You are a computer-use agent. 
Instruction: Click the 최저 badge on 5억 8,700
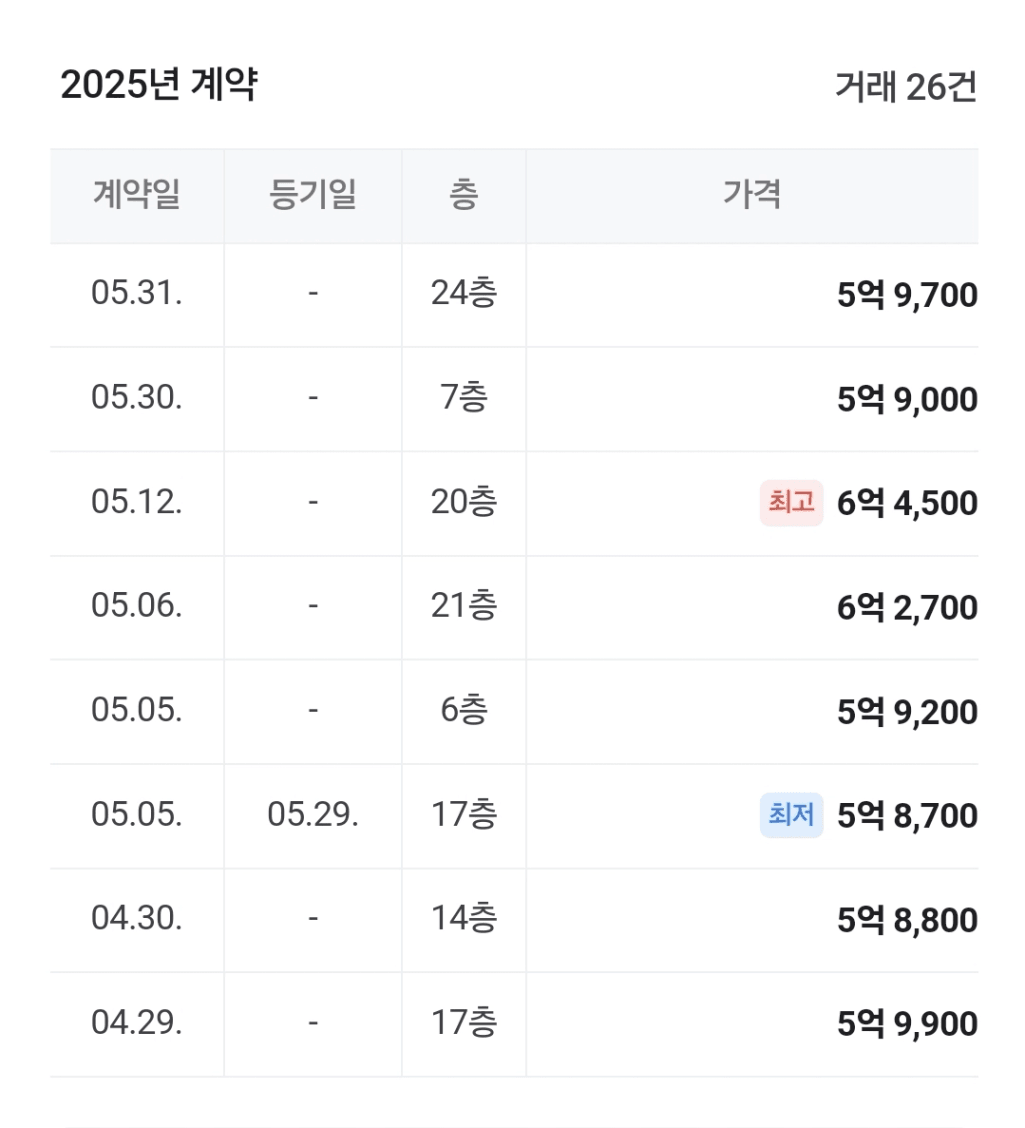(791, 815)
